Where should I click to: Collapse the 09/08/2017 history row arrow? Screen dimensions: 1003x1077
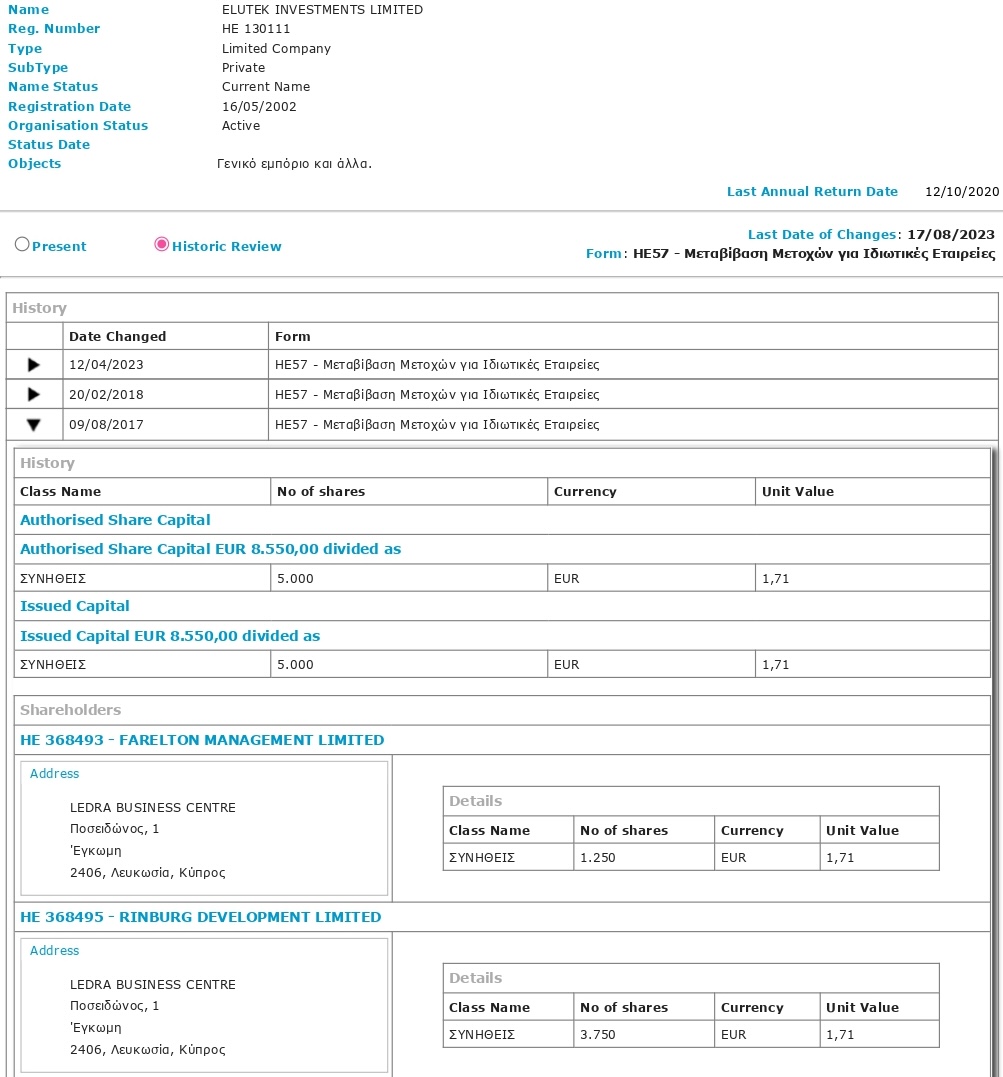[x=34, y=424]
